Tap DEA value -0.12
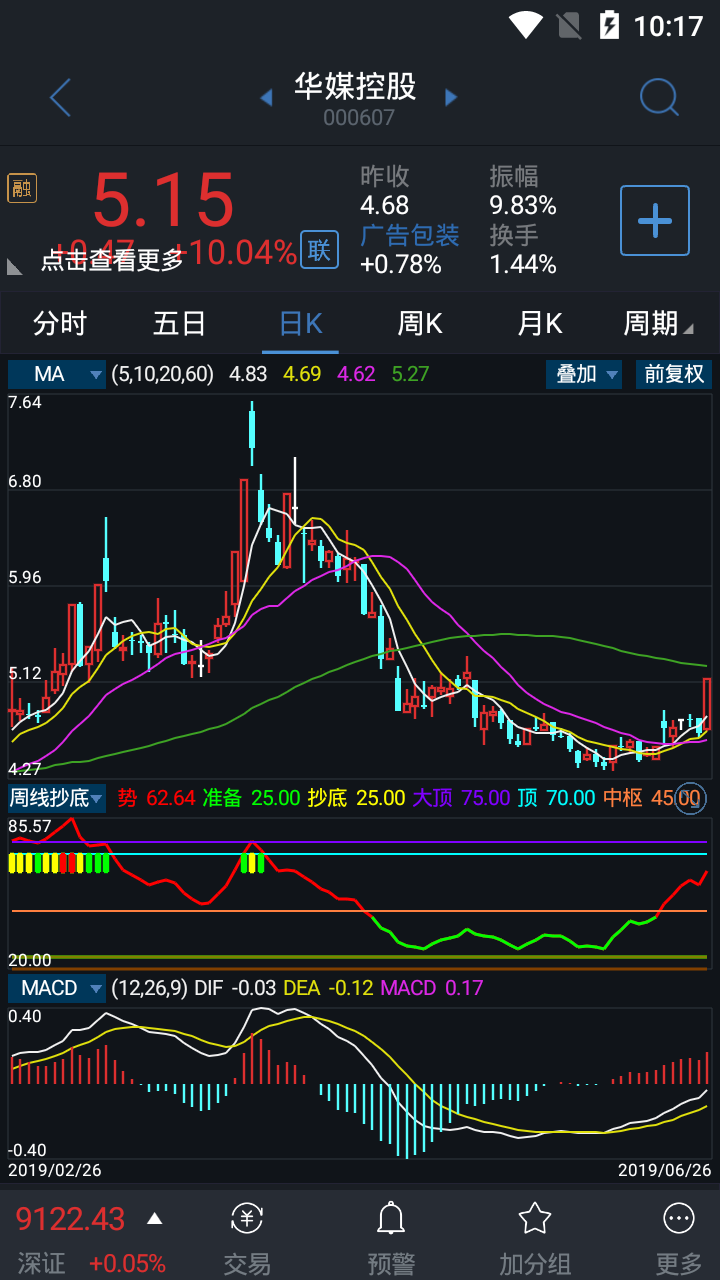This screenshot has height=1280, width=720. coord(350,988)
